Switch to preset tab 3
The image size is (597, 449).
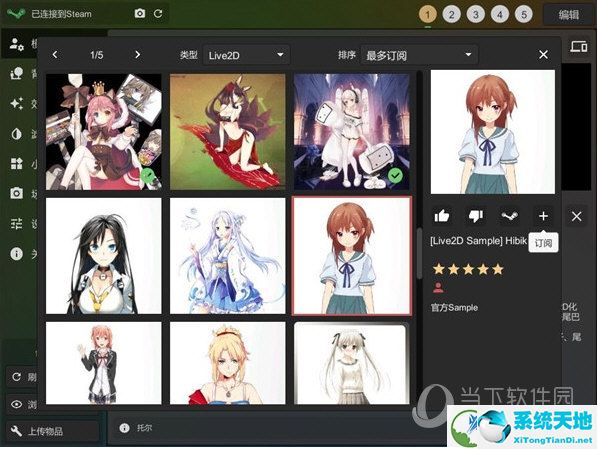click(476, 15)
